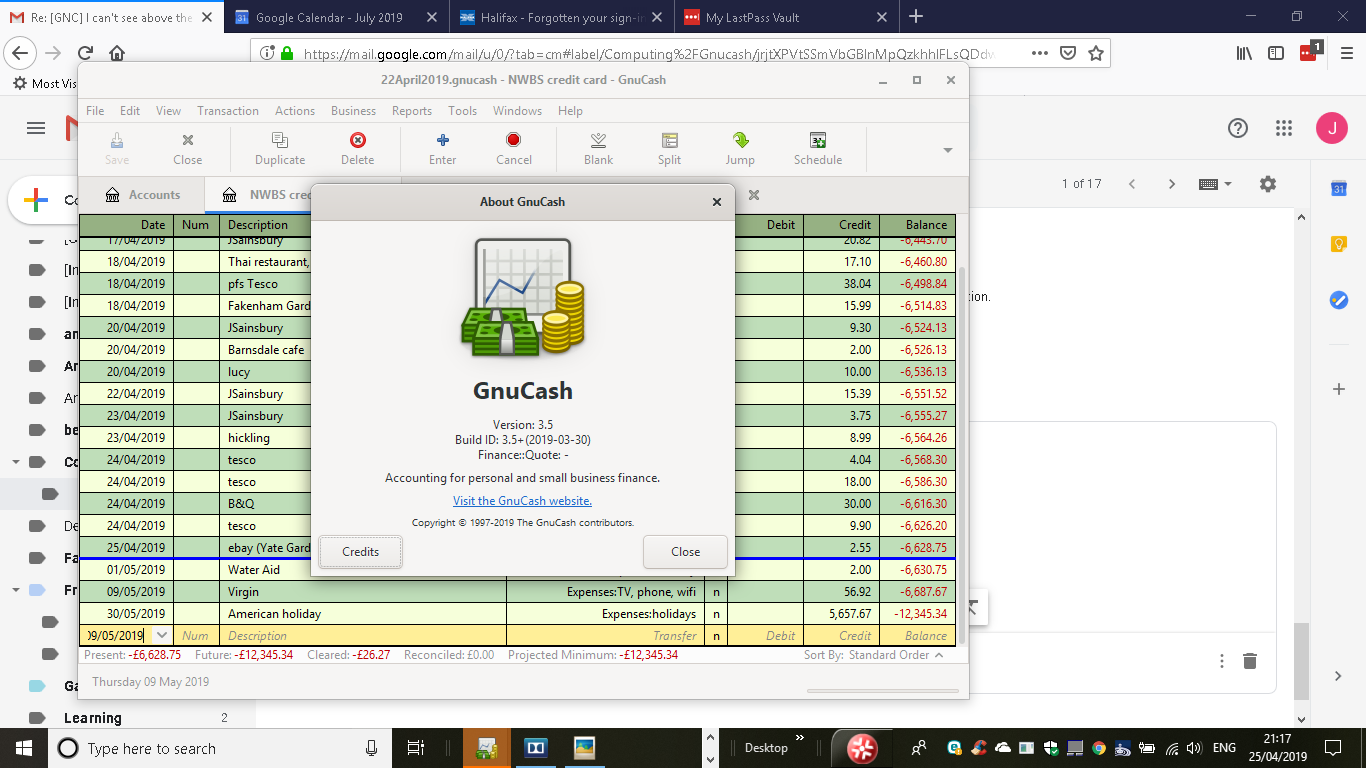Open the Reports menu
The height and width of the screenshot is (768, 1366).
[x=412, y=111]
